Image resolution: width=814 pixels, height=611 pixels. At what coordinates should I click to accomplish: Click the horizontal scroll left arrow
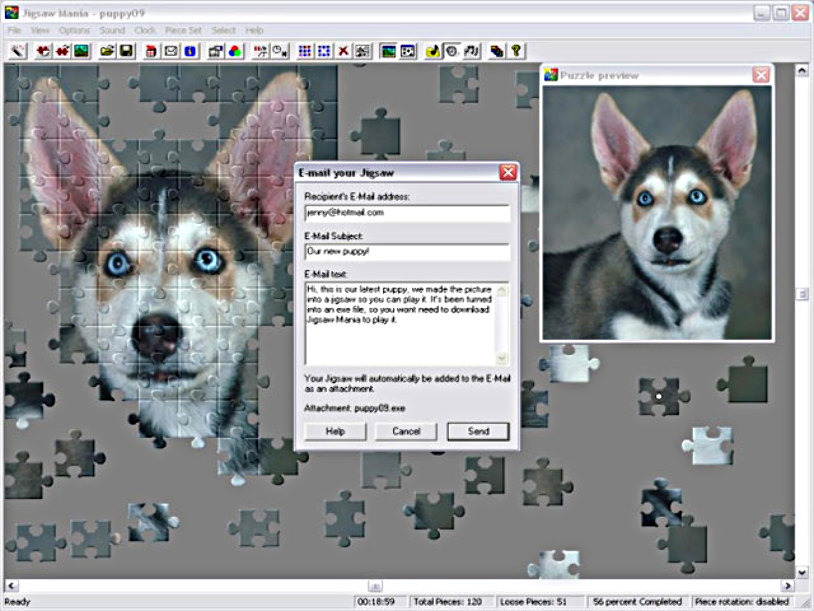11,586
